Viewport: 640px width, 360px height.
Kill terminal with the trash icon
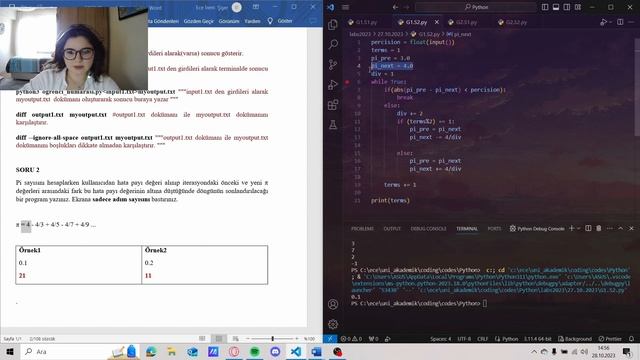pyautogui.click(x=598, y=228)
